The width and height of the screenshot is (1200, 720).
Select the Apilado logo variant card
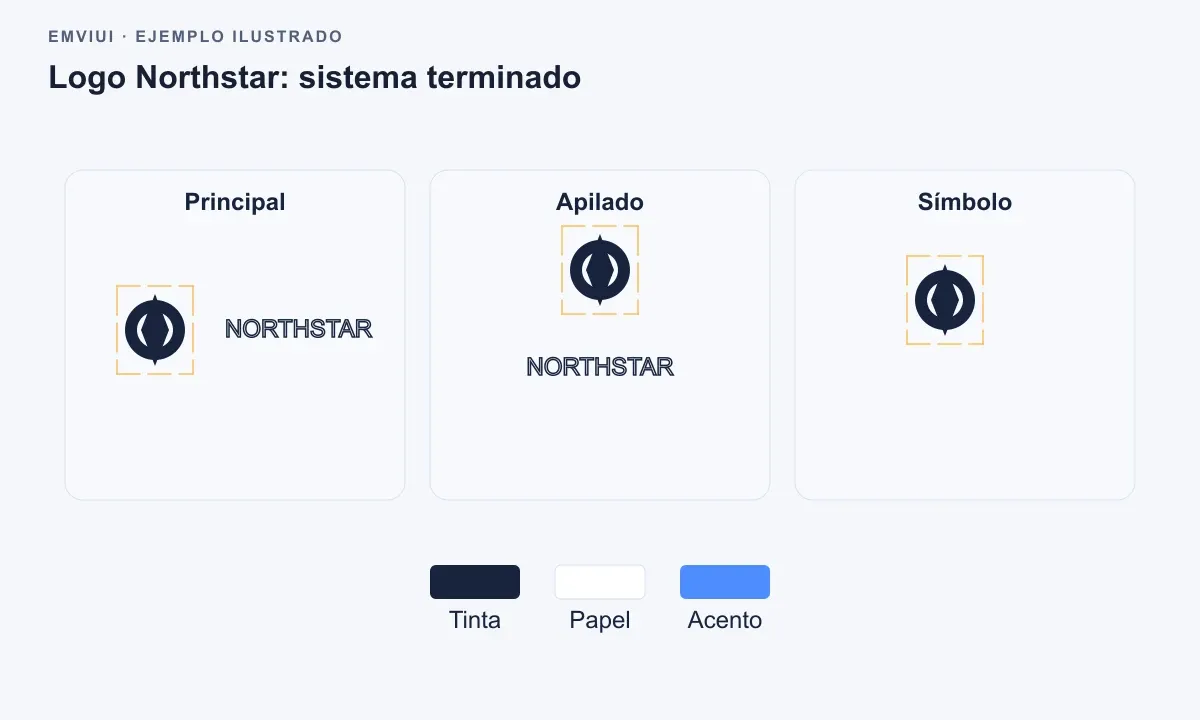point(600,335)
